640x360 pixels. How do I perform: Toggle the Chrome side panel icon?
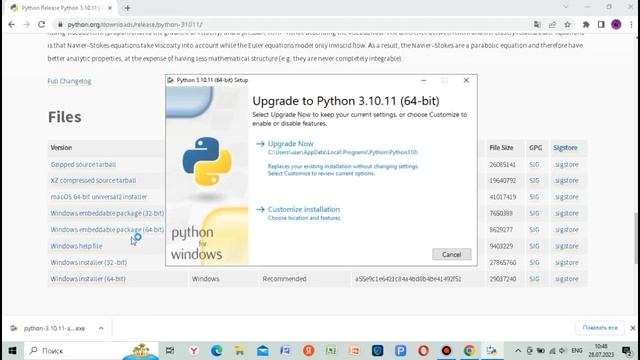pos(601,24)
